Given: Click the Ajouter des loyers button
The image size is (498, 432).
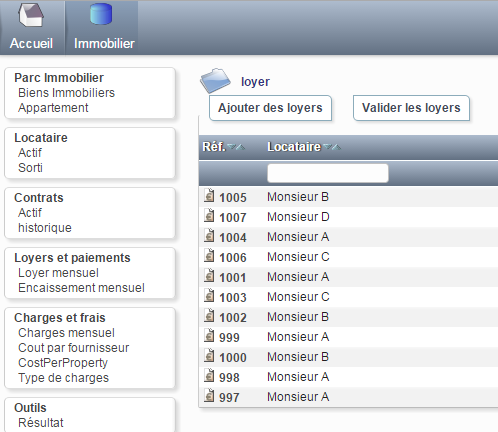Looking at the screenshot, I should point(270,108).
